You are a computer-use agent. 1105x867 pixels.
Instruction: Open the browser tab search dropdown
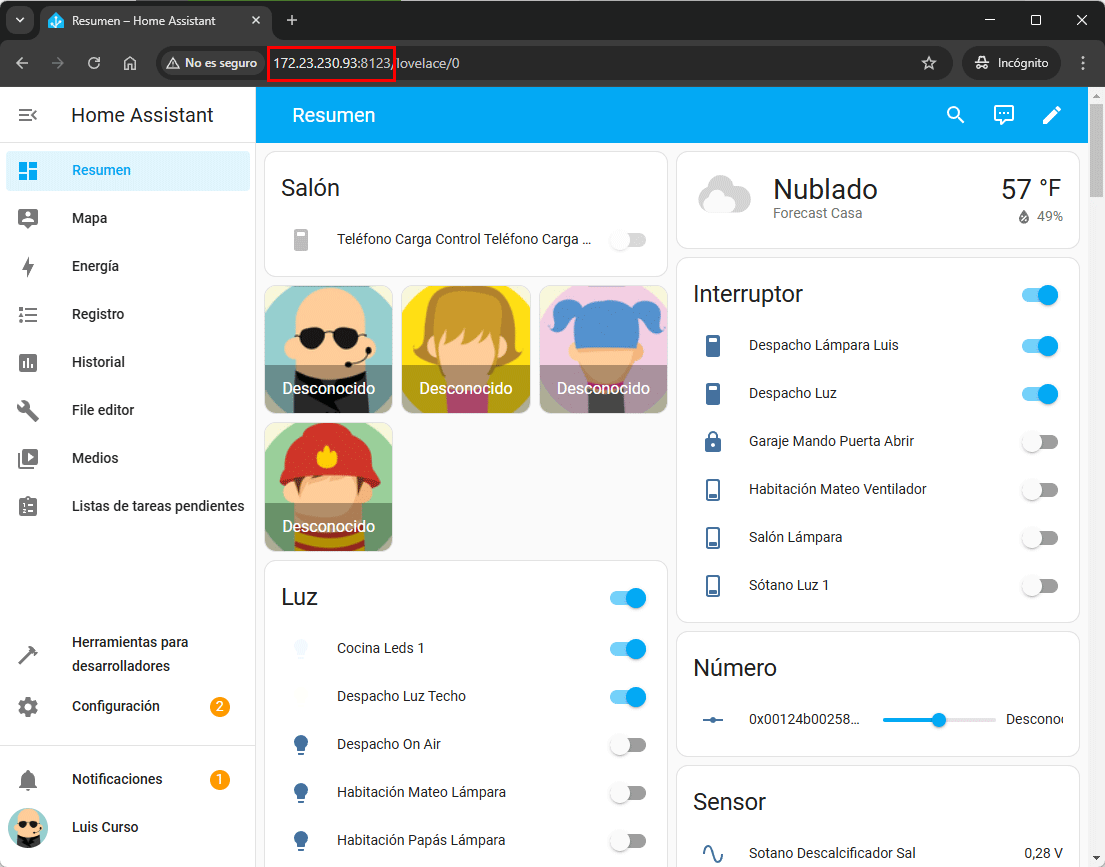coord(20,20)
